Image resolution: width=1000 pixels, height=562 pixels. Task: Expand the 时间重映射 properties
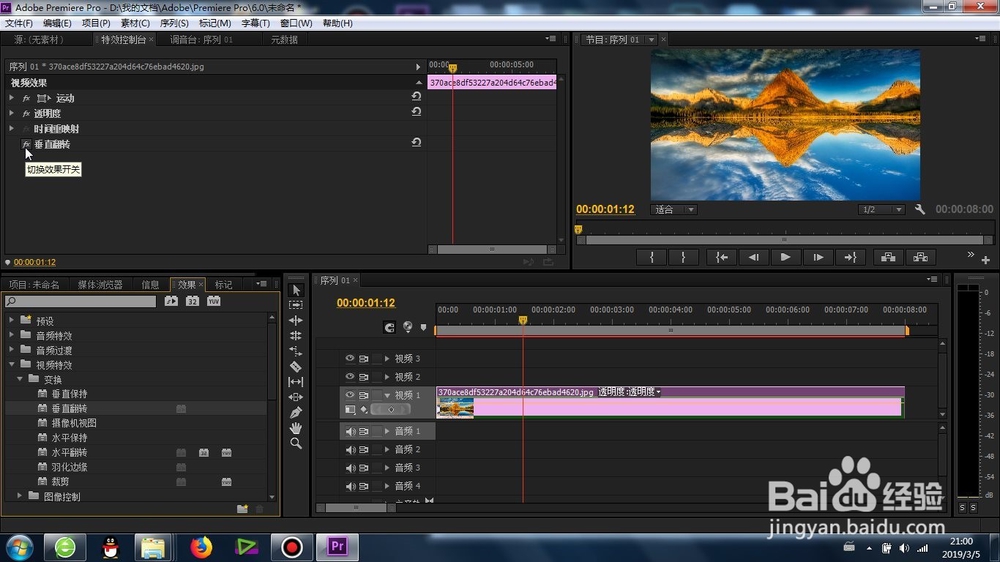[x=11, y=128]
